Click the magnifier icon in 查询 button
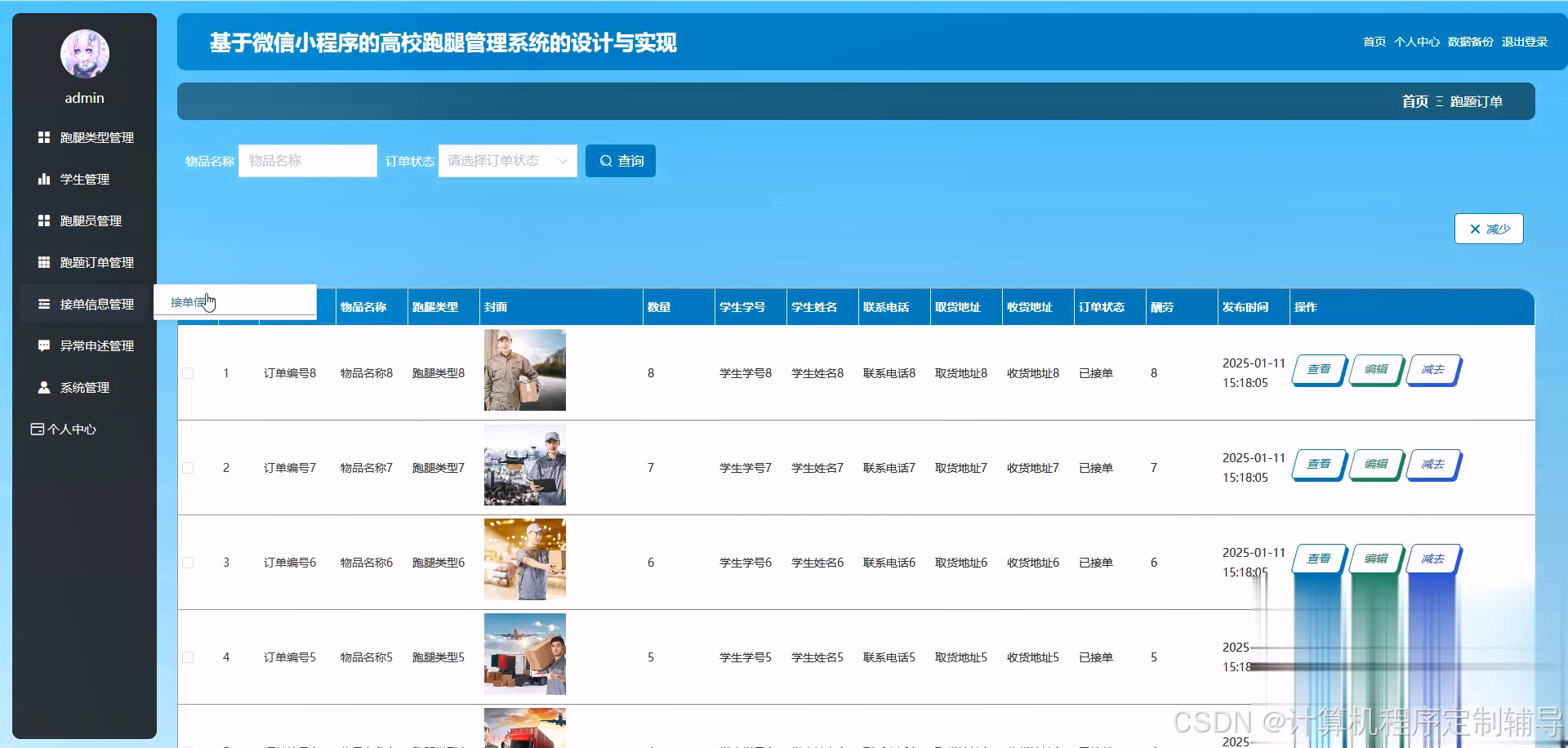Screen dimensions: 1568x748 coord(606,161)
